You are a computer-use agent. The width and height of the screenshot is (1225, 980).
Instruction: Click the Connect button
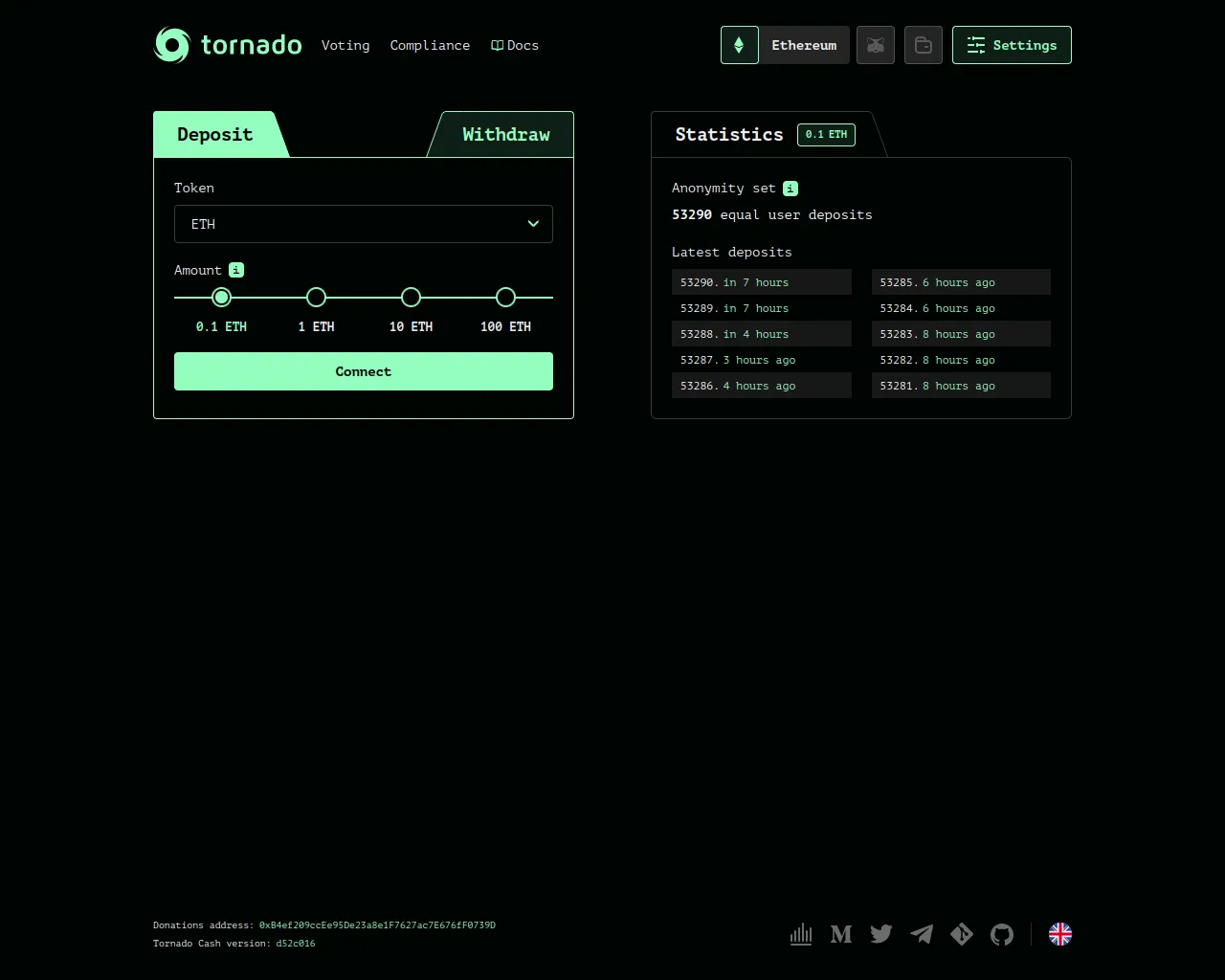[x=364, y=371]
